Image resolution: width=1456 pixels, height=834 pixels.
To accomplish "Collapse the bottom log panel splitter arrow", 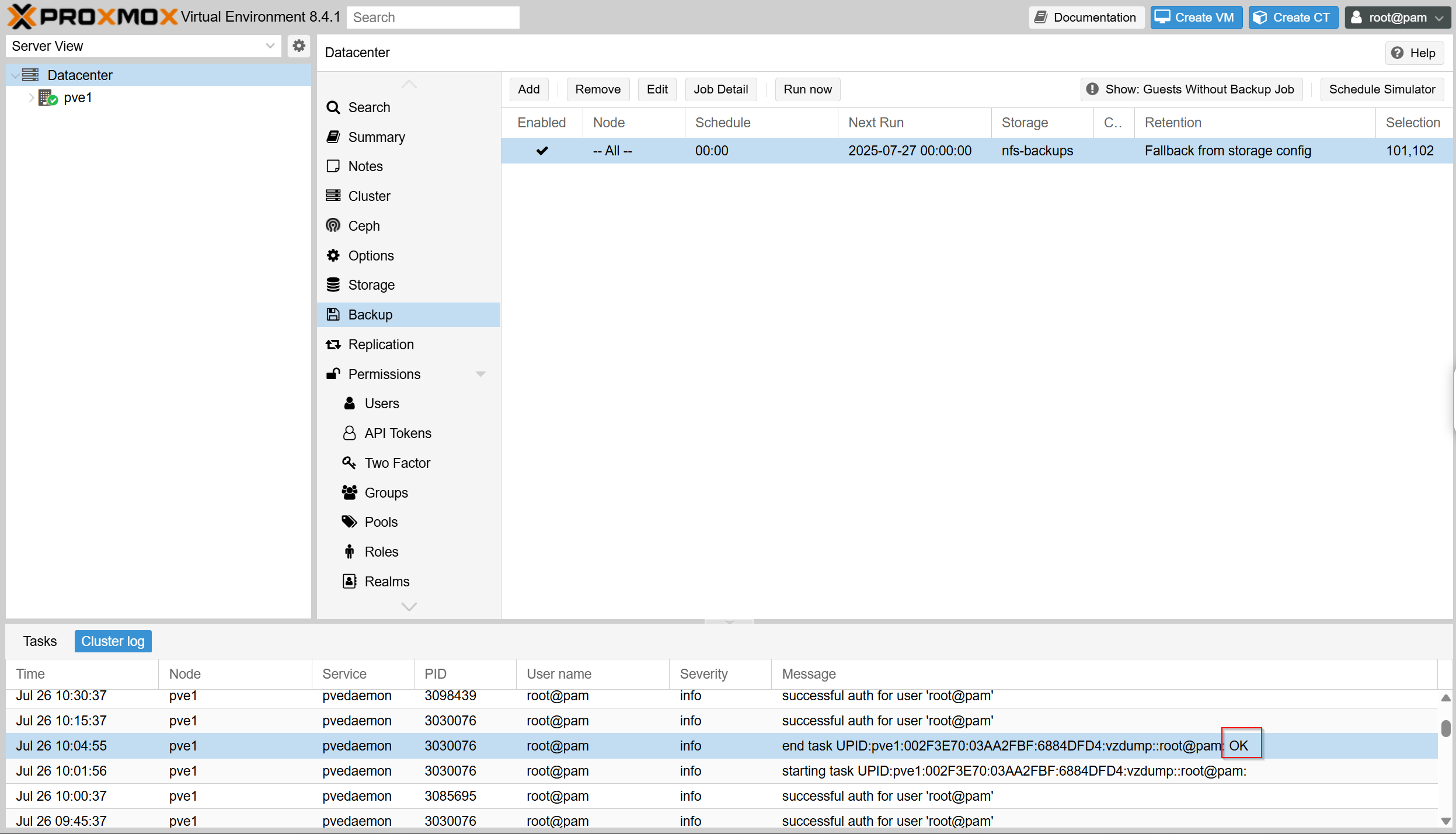I will (x=729, y=621).
